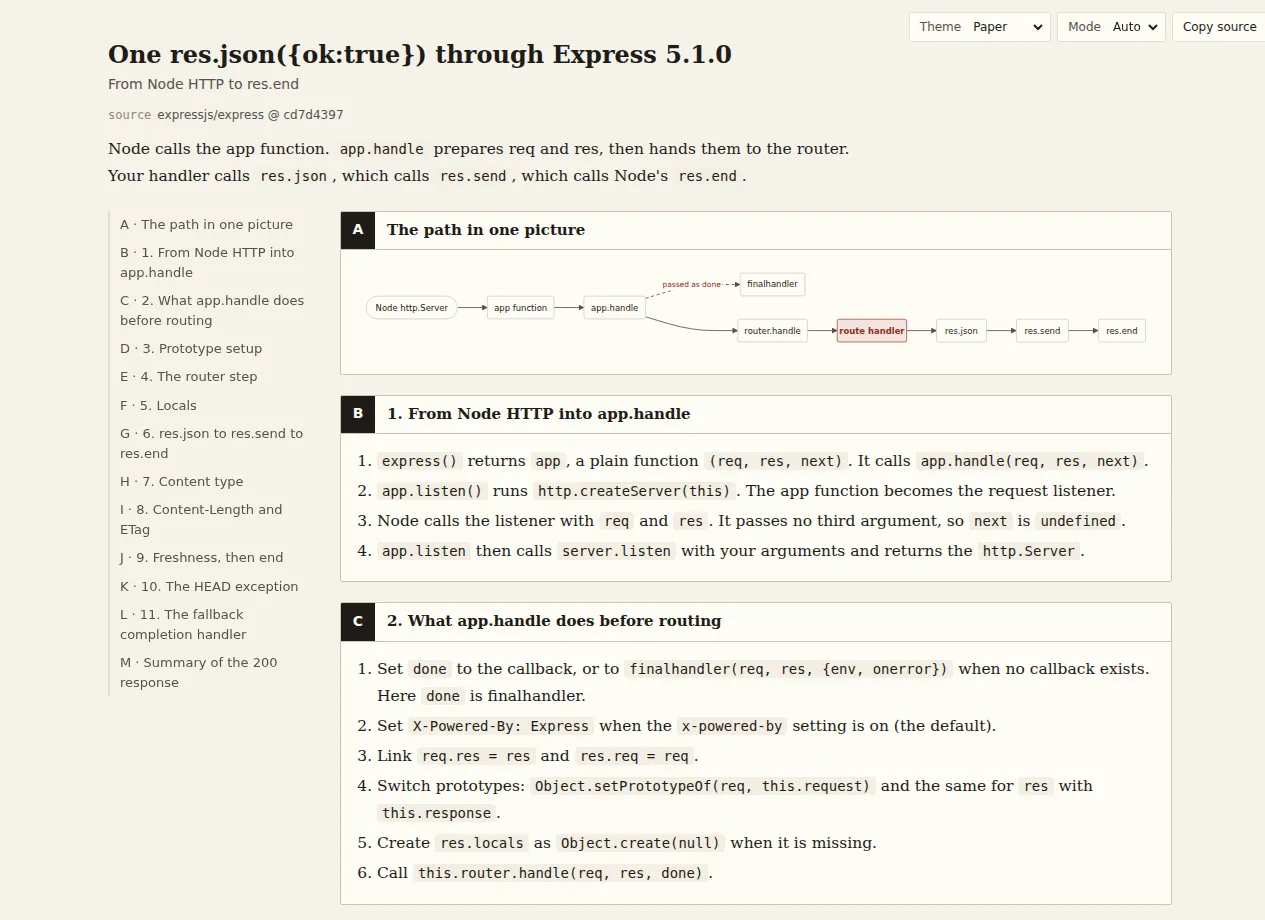Image resolution: width=1265 pixels, height=920 pixels.
Task: Click heading 'The path in one picture'
Action: click(486, 230)
